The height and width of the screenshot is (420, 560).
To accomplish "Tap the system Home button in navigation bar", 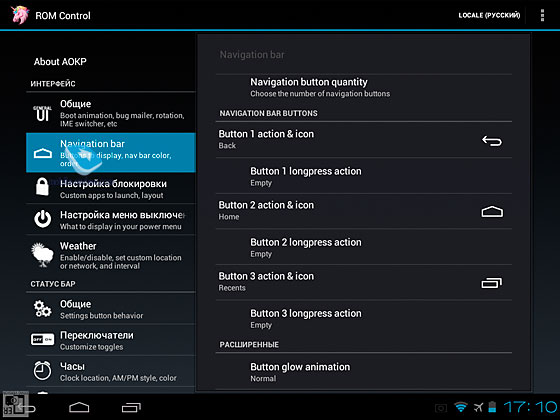I will 79,408.
